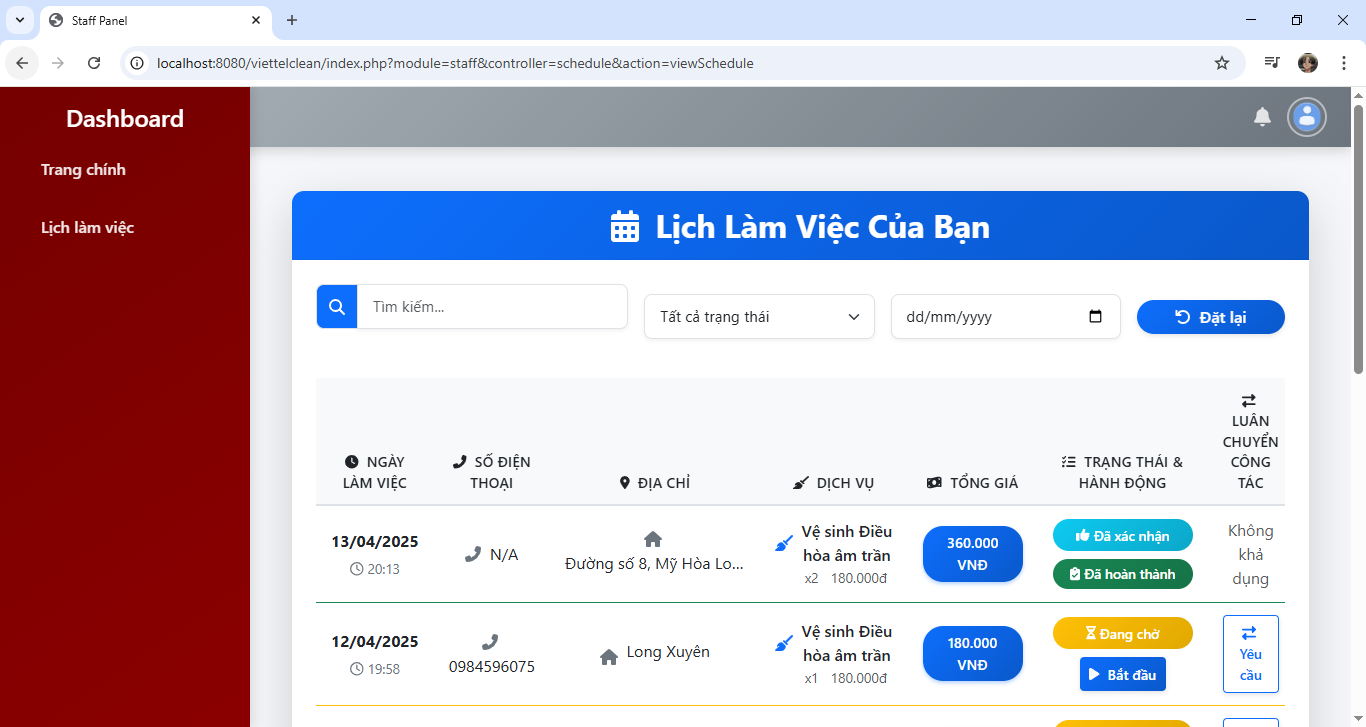Open the date picker calendar icon
This screenshot has width=1366, height=727.
pyautogui.click(x=1095, y=316)
